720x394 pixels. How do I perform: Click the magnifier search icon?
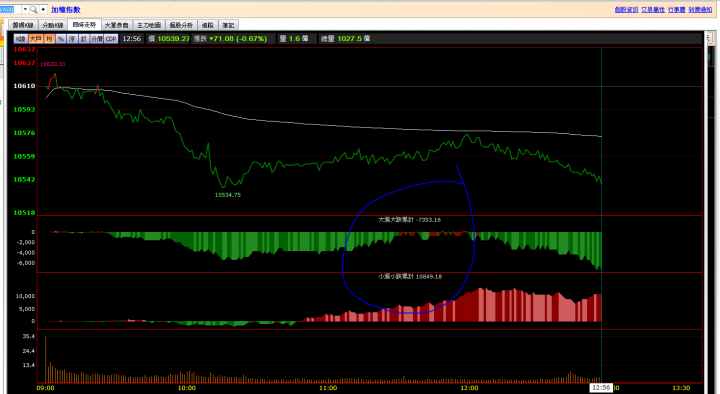pos(34,9)
